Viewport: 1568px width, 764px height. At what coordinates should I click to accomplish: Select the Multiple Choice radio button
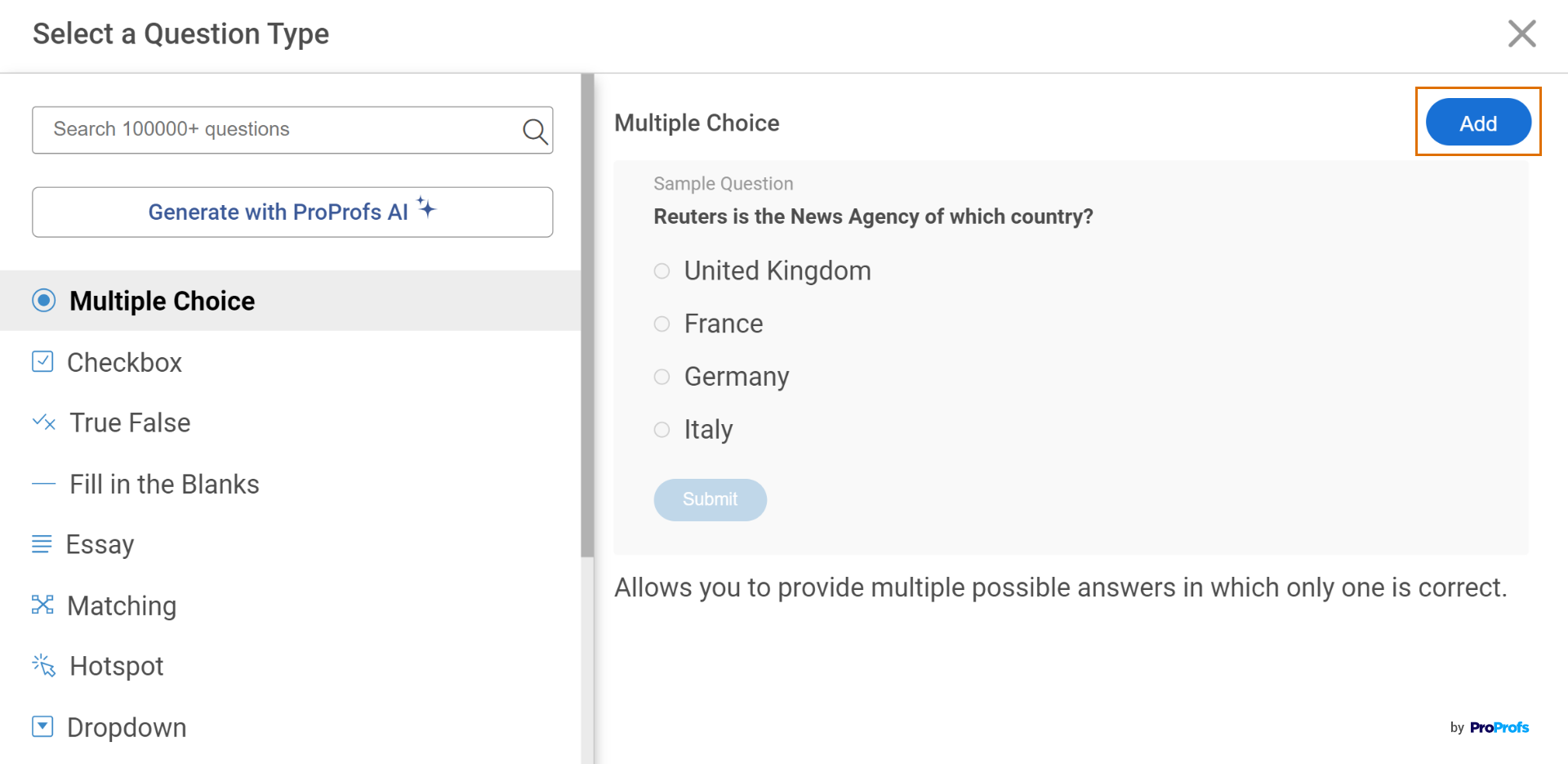point(44,301)
